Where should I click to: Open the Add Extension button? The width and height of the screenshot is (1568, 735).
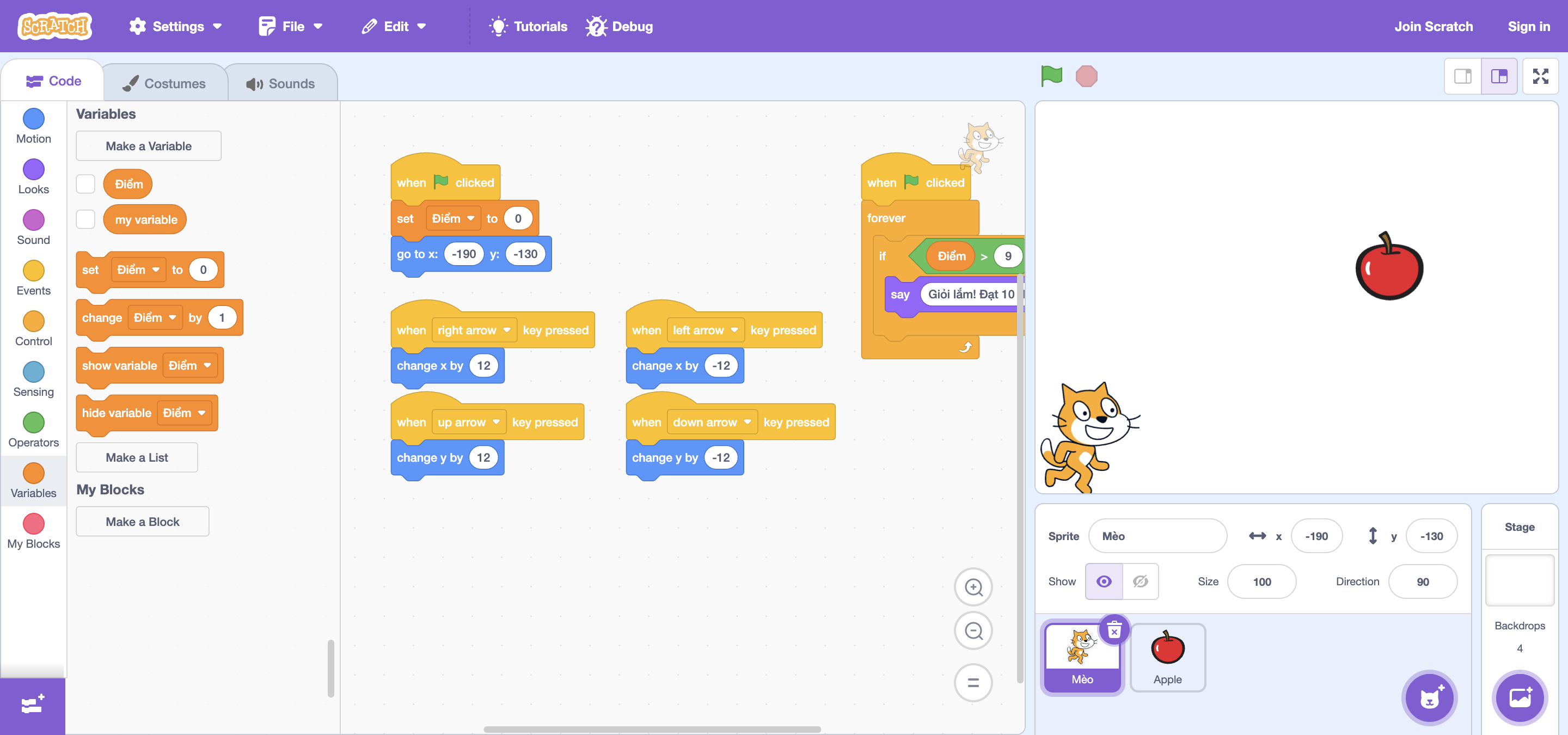(x=32, y=706)
